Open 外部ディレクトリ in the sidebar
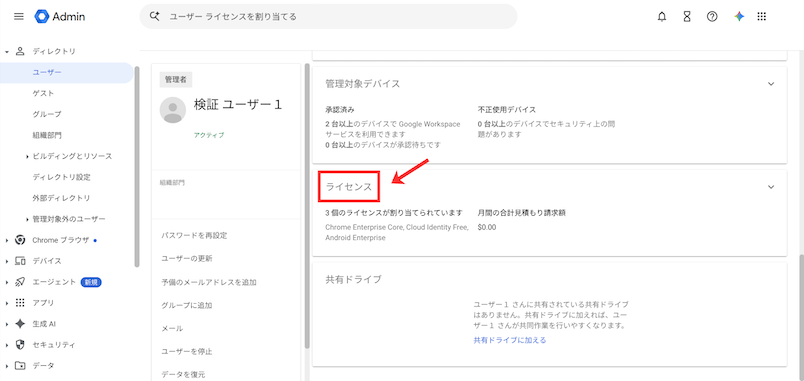 click(x=62, y=198)
